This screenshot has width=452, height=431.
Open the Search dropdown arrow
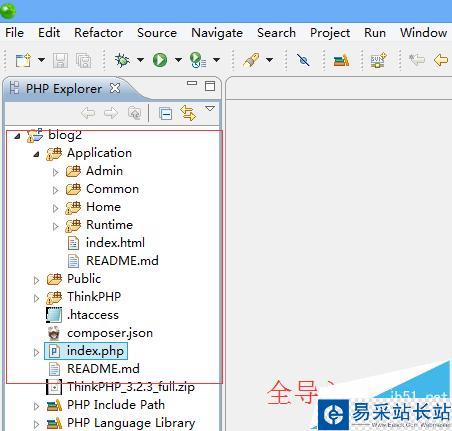[269, 60]
